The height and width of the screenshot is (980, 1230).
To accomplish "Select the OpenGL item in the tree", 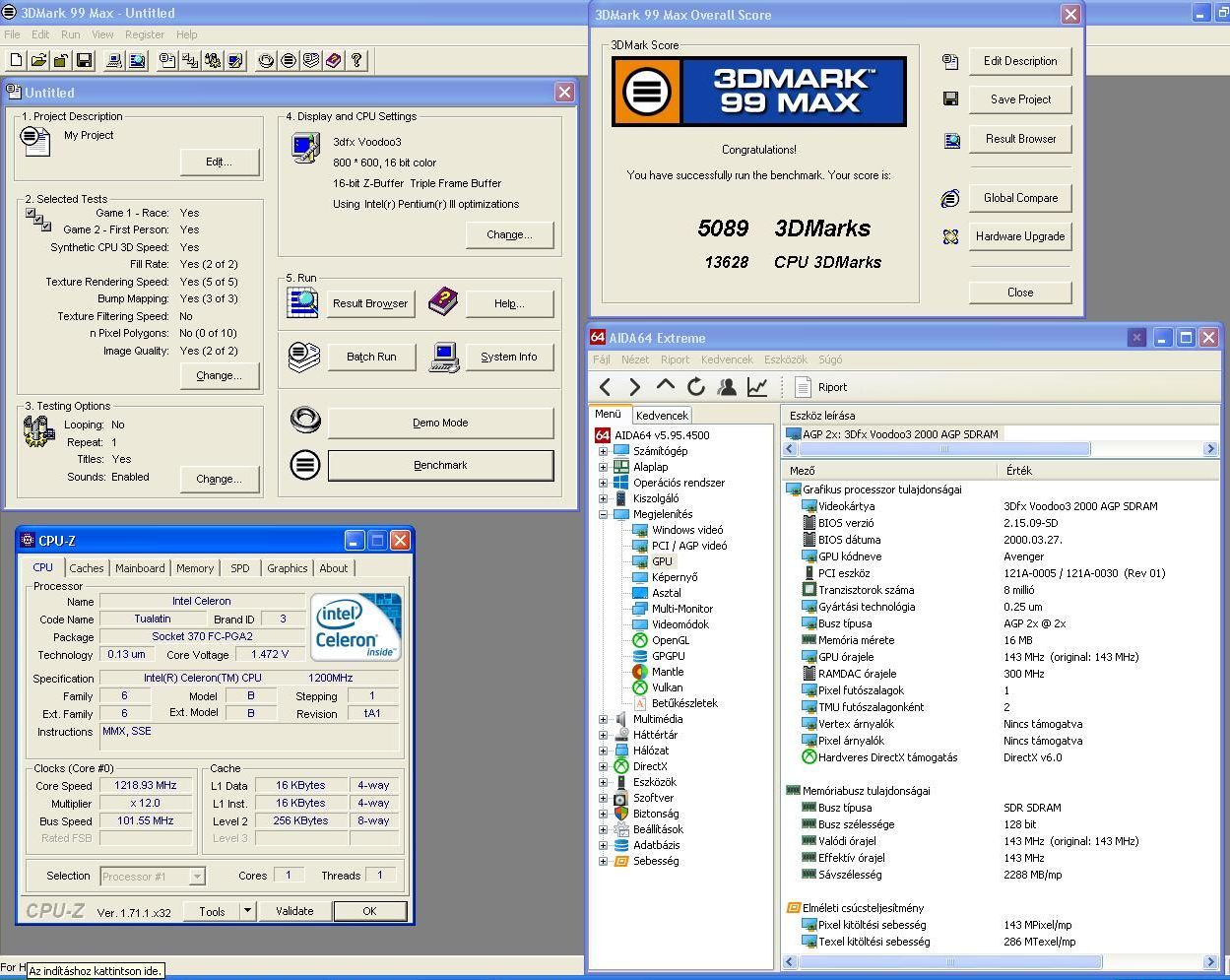I will 670,640.
